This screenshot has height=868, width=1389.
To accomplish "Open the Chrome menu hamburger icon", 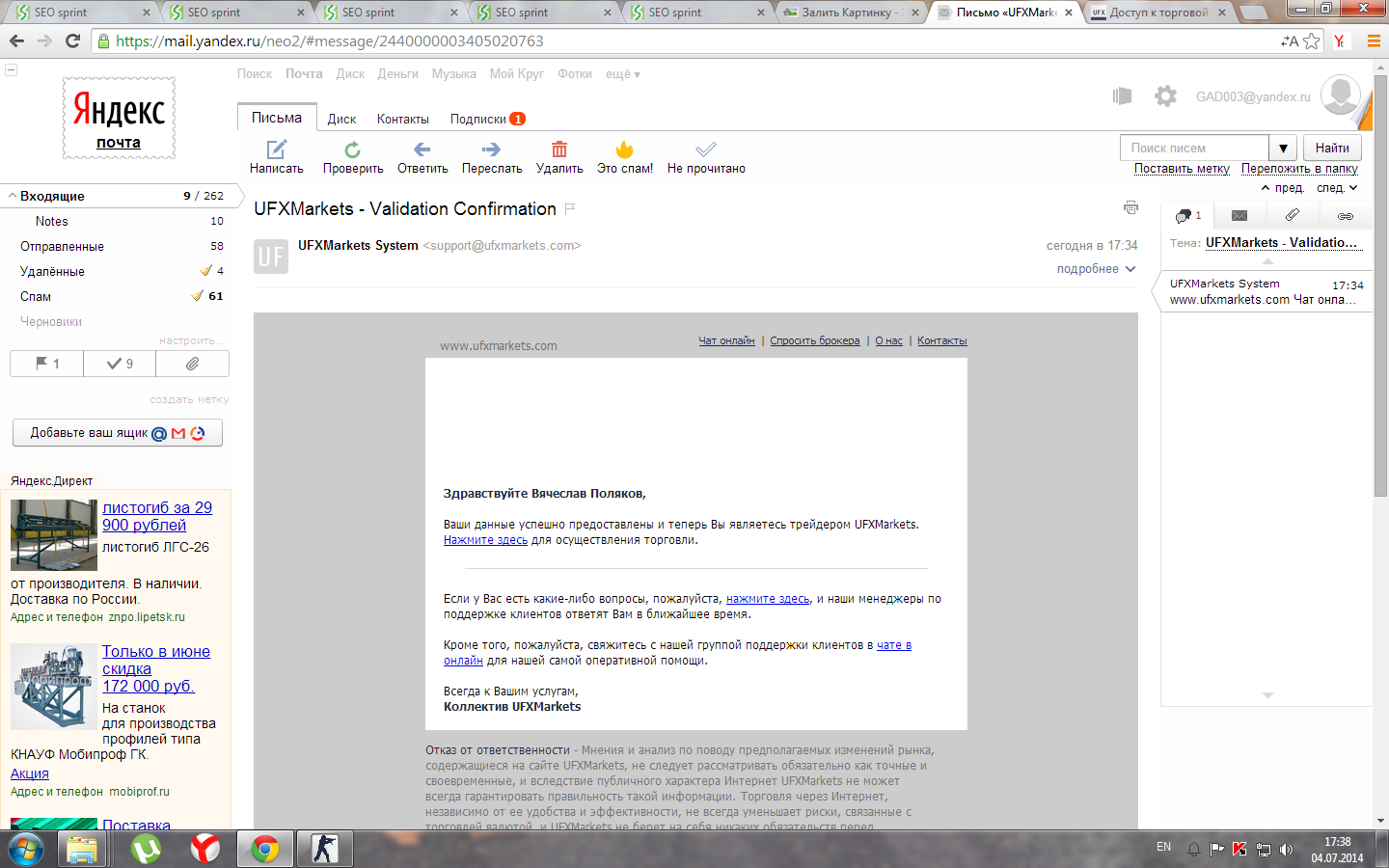I will [1374, 41].
